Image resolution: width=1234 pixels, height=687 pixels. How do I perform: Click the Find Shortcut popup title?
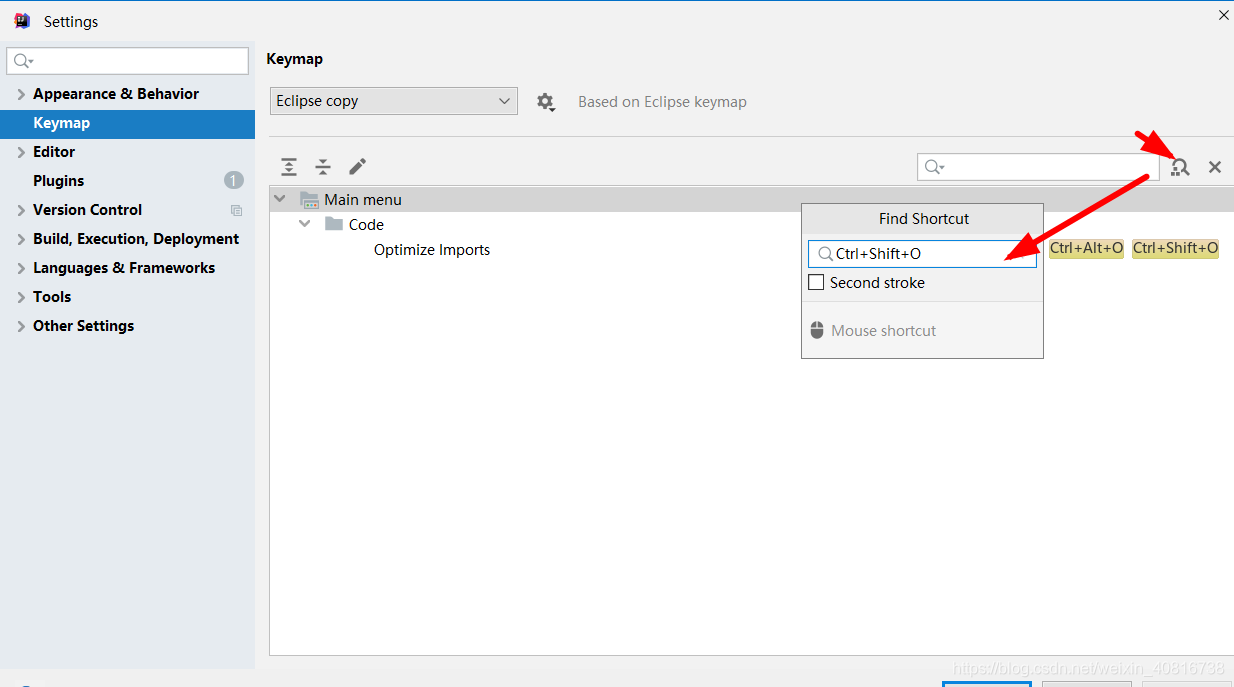click(924, 219)
